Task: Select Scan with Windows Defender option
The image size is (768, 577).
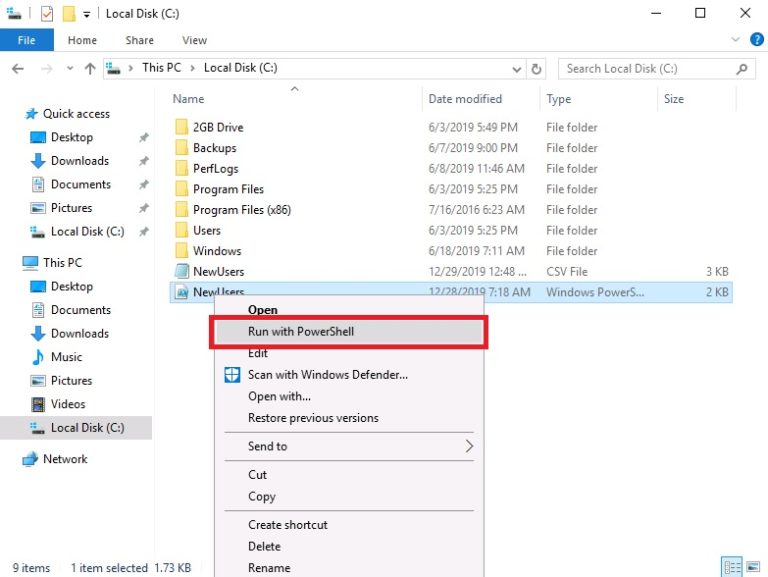Action: [327, 375]
